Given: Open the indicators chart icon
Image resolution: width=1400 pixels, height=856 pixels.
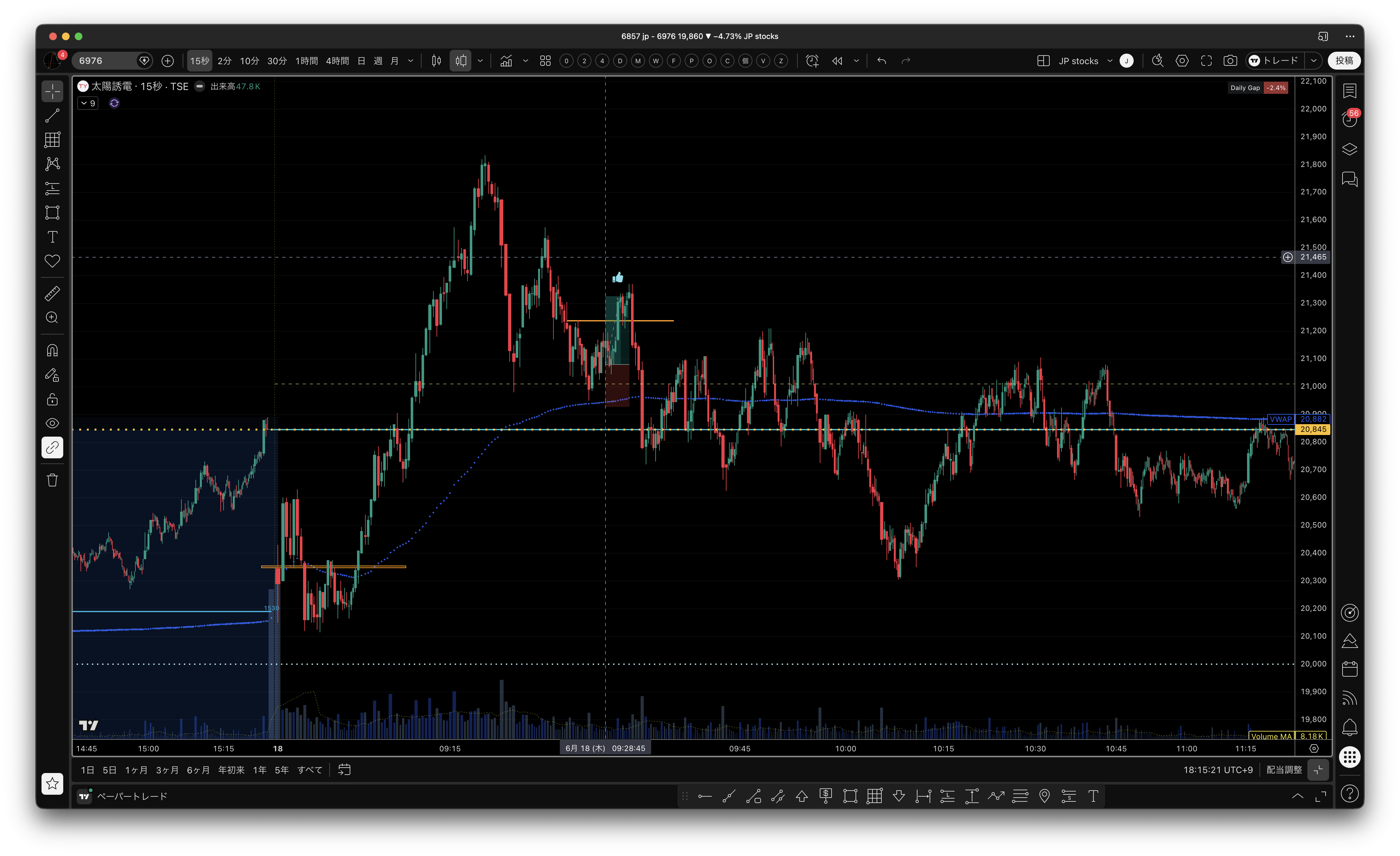Looking at the screenshot, I should tap(506, 61).
